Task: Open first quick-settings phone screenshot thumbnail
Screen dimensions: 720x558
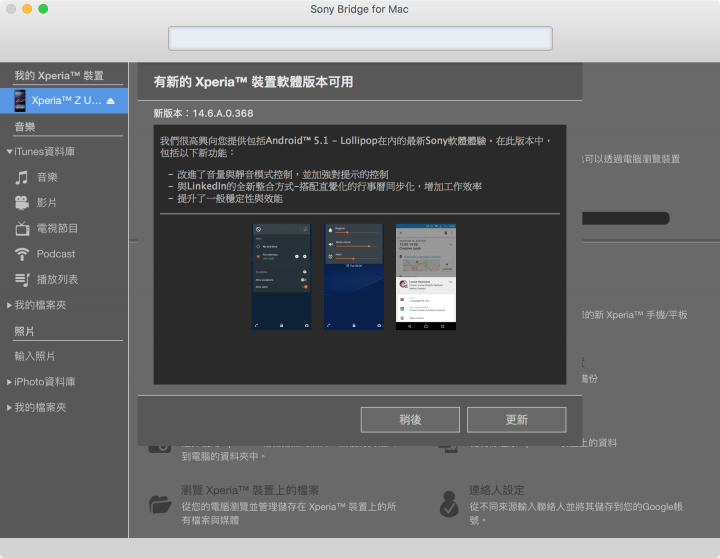Action: 282,277
